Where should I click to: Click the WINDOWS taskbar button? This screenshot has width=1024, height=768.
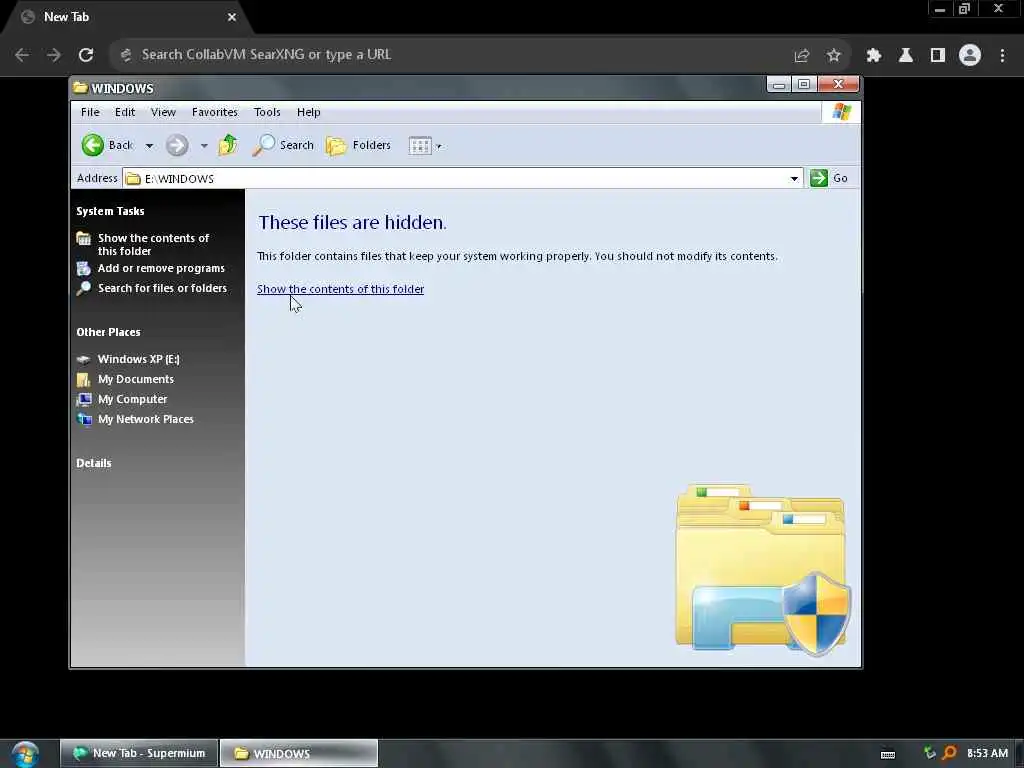pyautogui.click(x=299, y=754)
